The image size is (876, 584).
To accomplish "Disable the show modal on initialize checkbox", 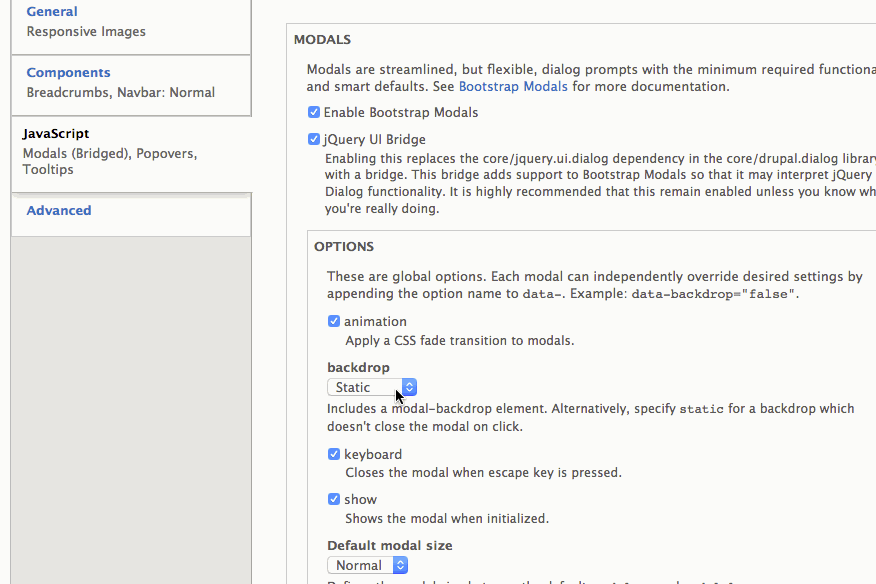I will pyautogui.click(x=333, y=499).
